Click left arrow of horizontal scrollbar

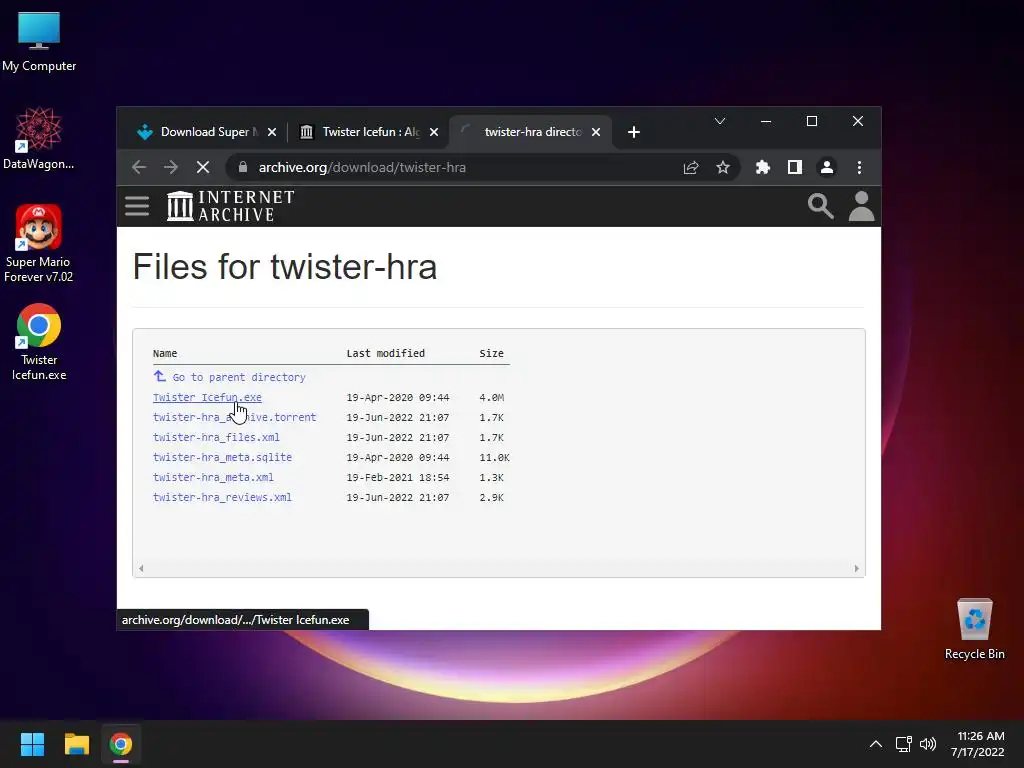tap(141, 568)
